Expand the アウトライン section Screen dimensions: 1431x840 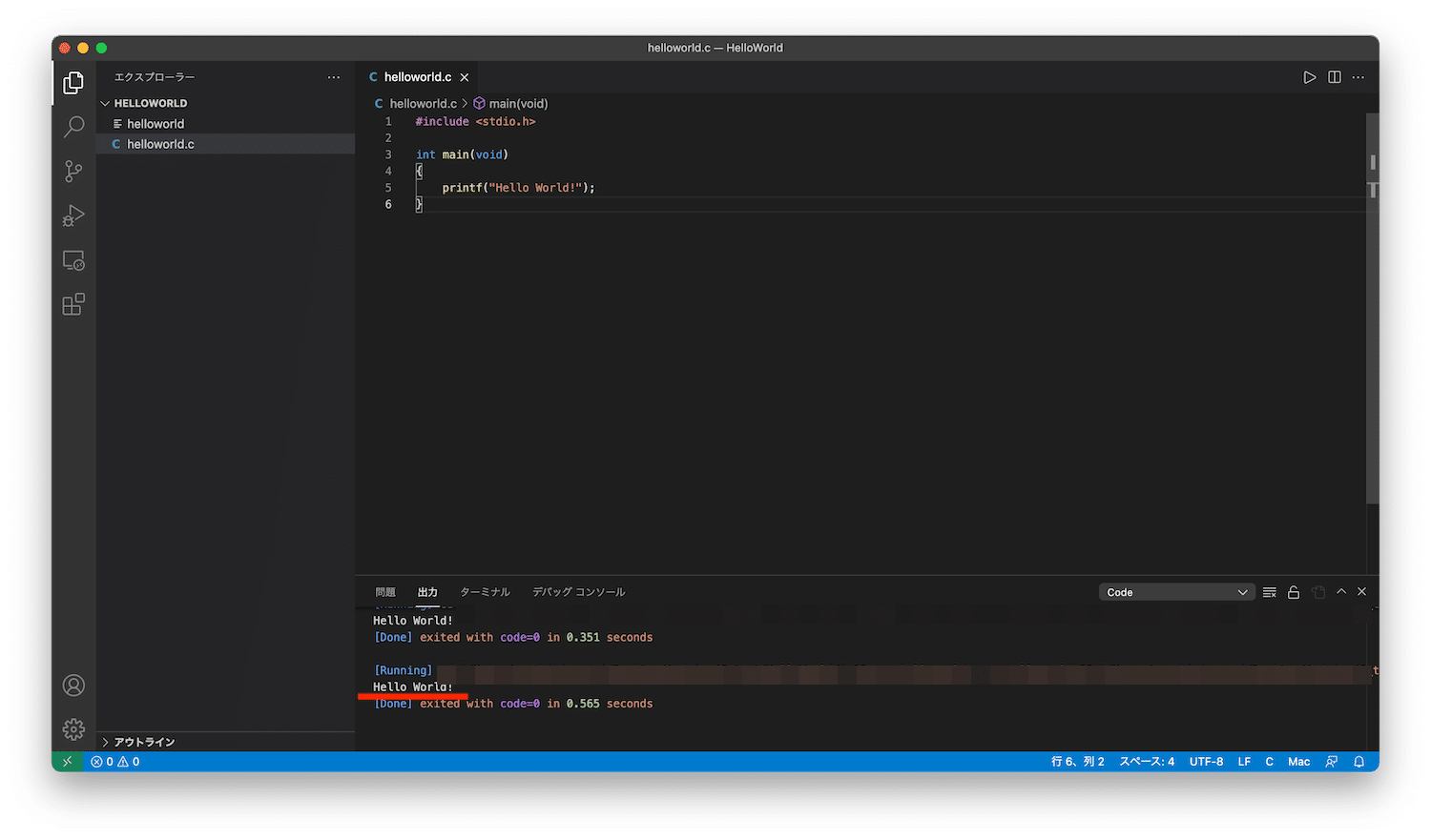[106, 742]
